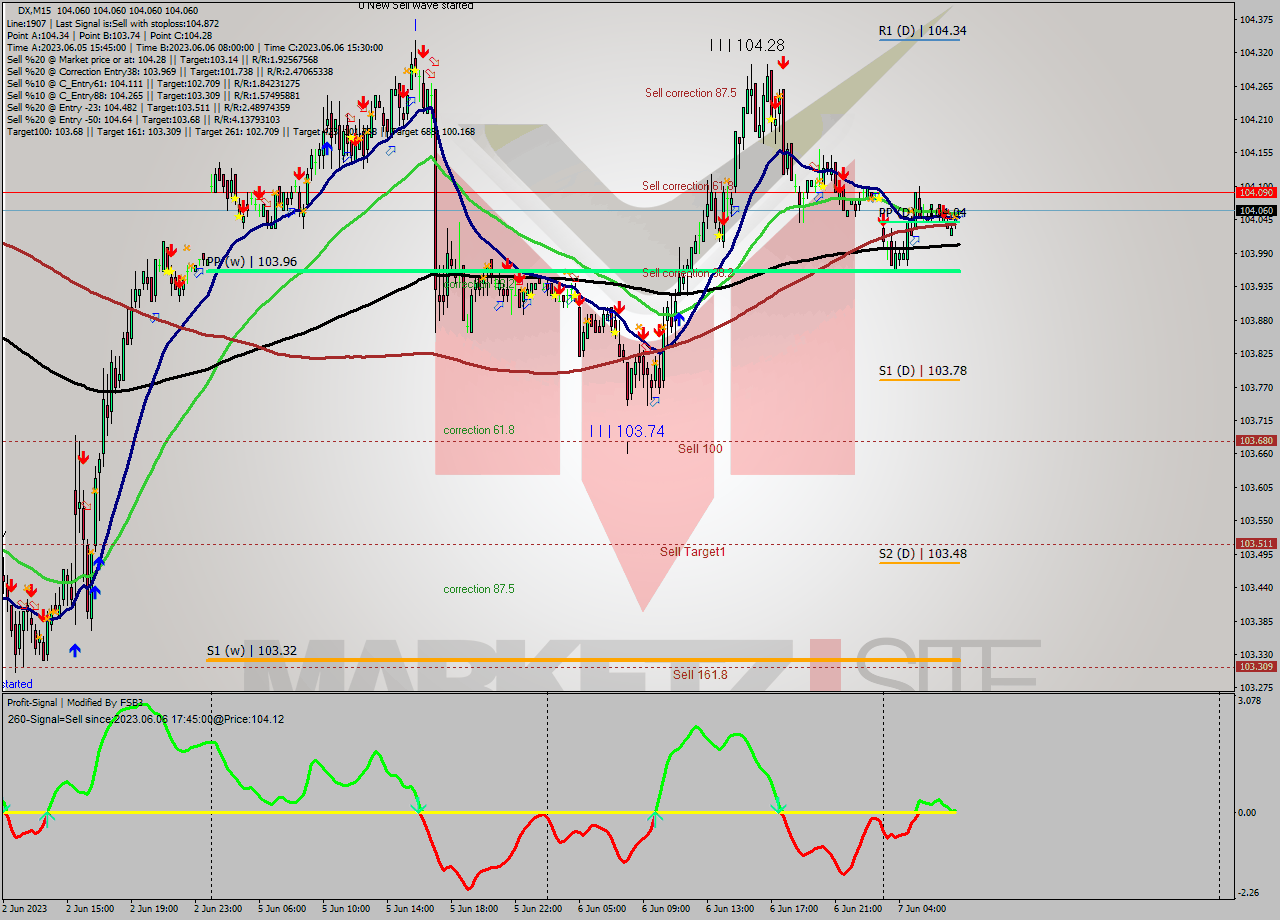Click the 6 Jun 13:00 time axis label
This screenshot has width=1280, height=920.
tap(728, 909)
